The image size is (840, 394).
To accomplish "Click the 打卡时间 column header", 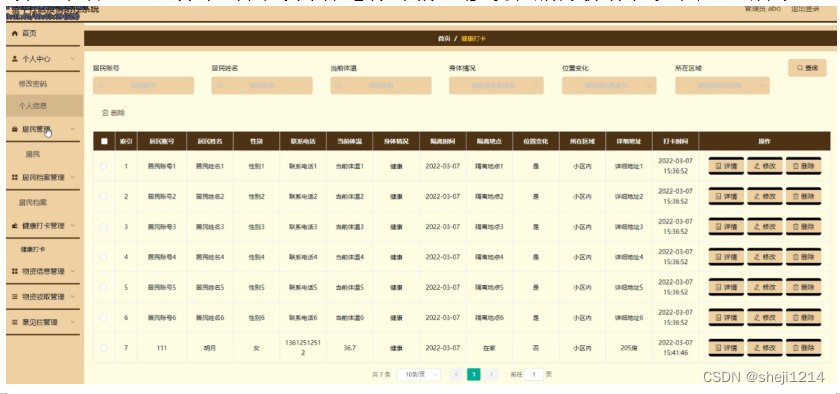I will coord(675,142).
